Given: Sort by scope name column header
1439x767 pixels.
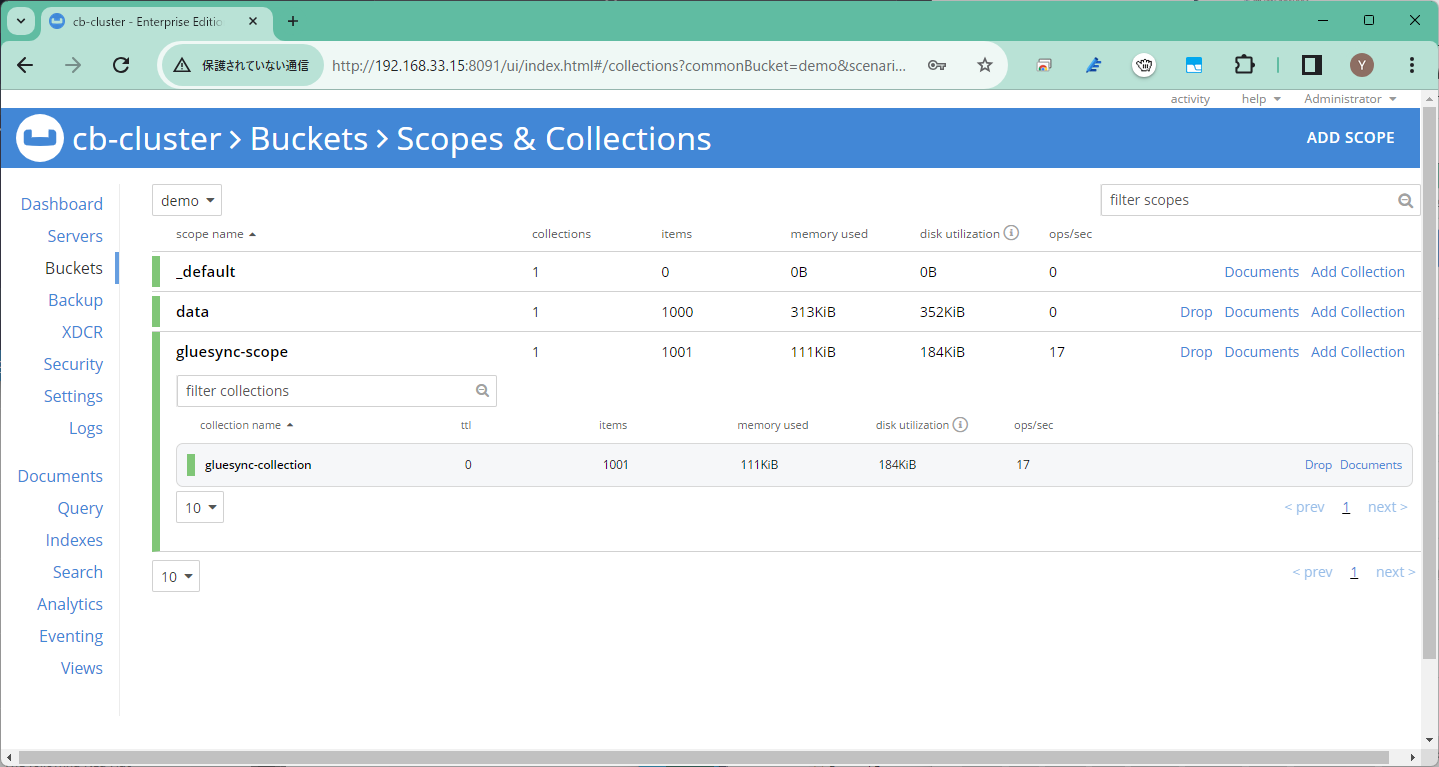Looking at the screenshot, I should [x=216, y=234].
